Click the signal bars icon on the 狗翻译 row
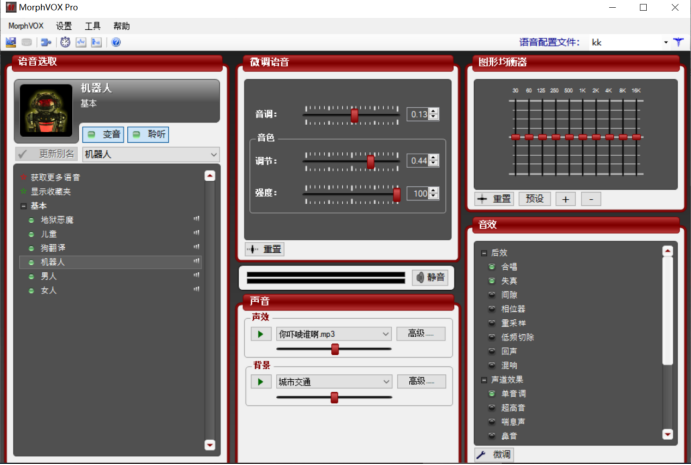Screen dimensions: 691x465 (x=197, y=247)
